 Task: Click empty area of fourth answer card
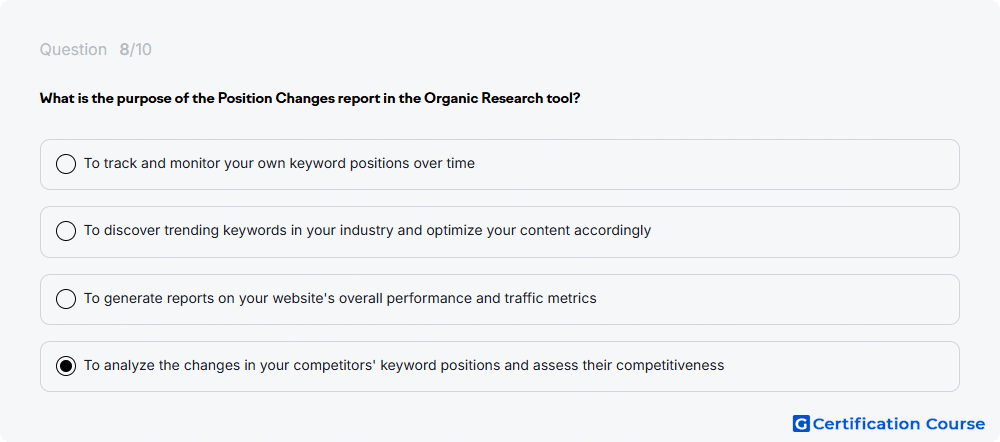842,367
